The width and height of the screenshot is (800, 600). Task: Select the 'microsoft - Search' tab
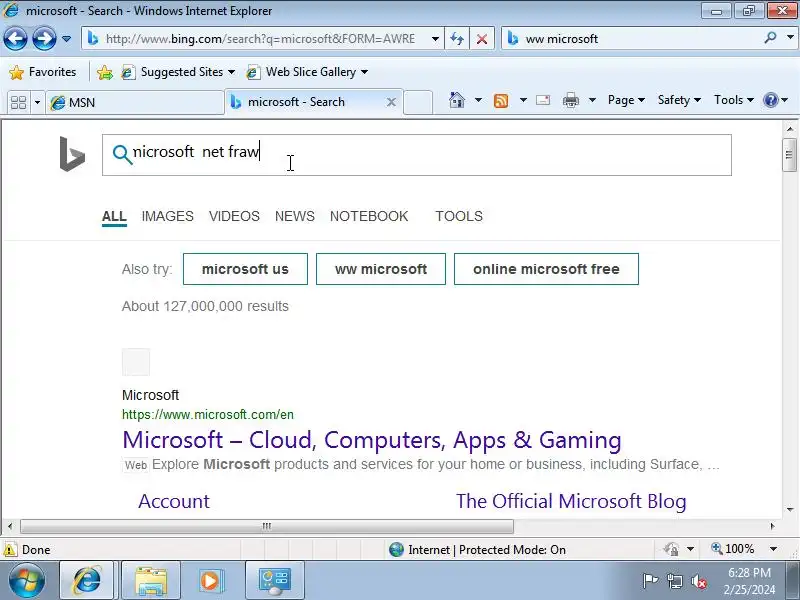coord(306,102)
